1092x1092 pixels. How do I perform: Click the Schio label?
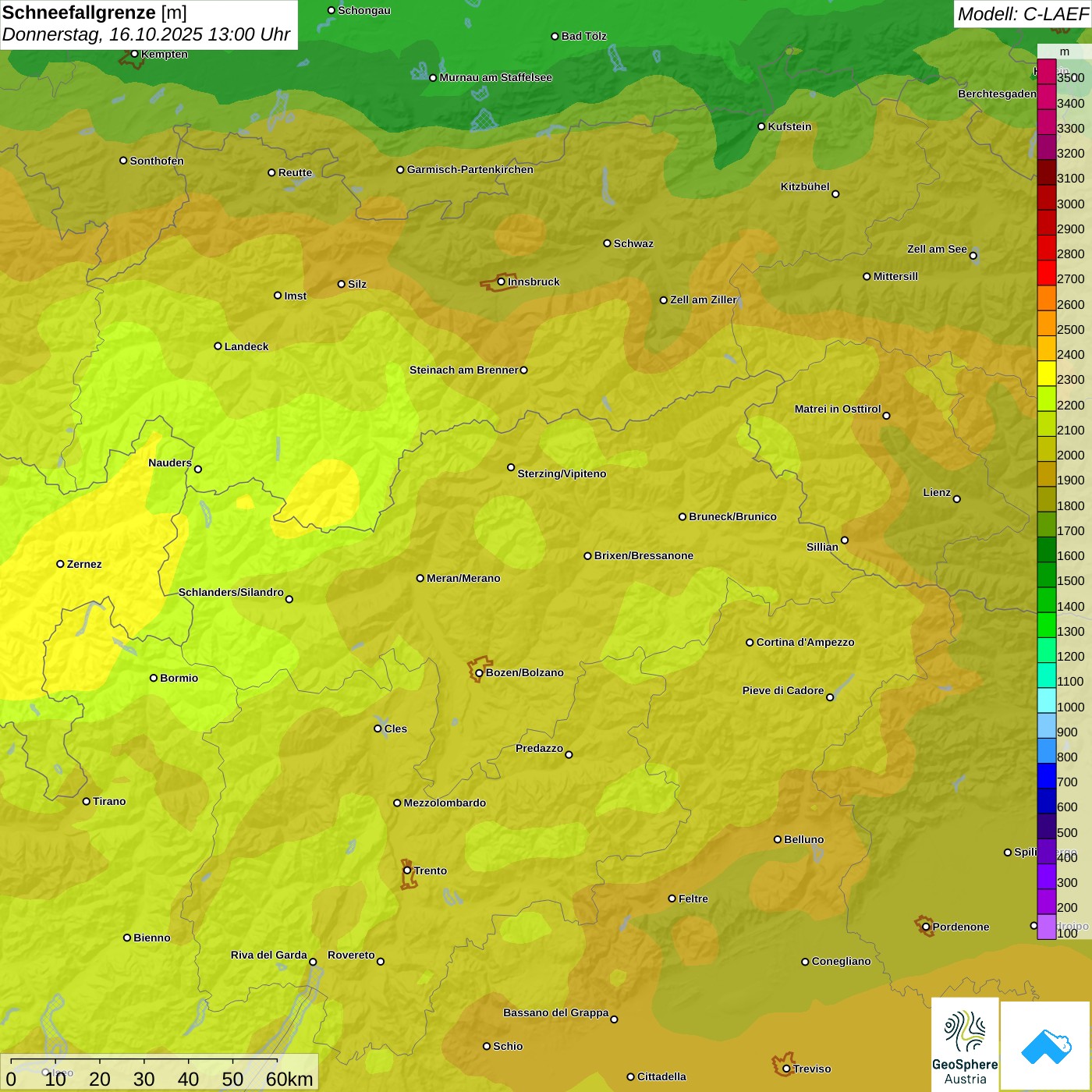point(508,1046)
